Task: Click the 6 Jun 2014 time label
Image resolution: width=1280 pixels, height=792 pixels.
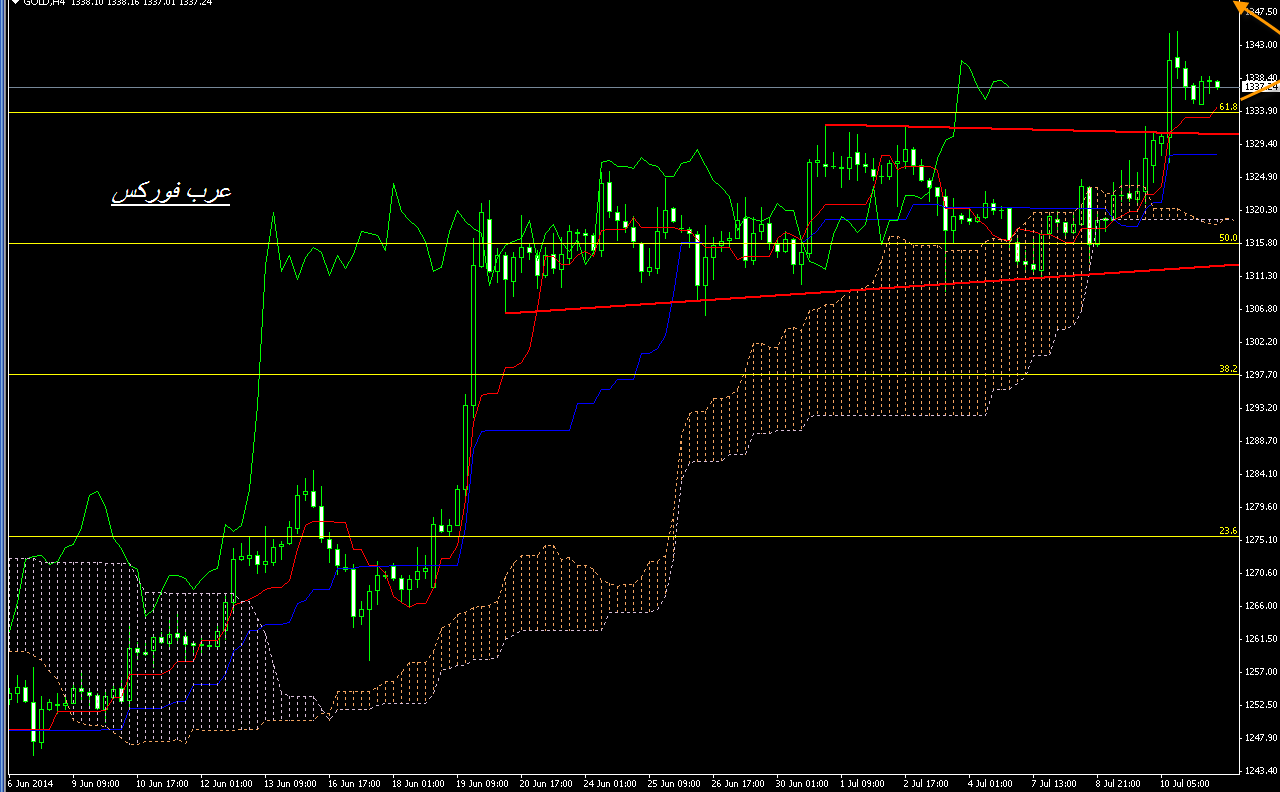Action: 31,784
